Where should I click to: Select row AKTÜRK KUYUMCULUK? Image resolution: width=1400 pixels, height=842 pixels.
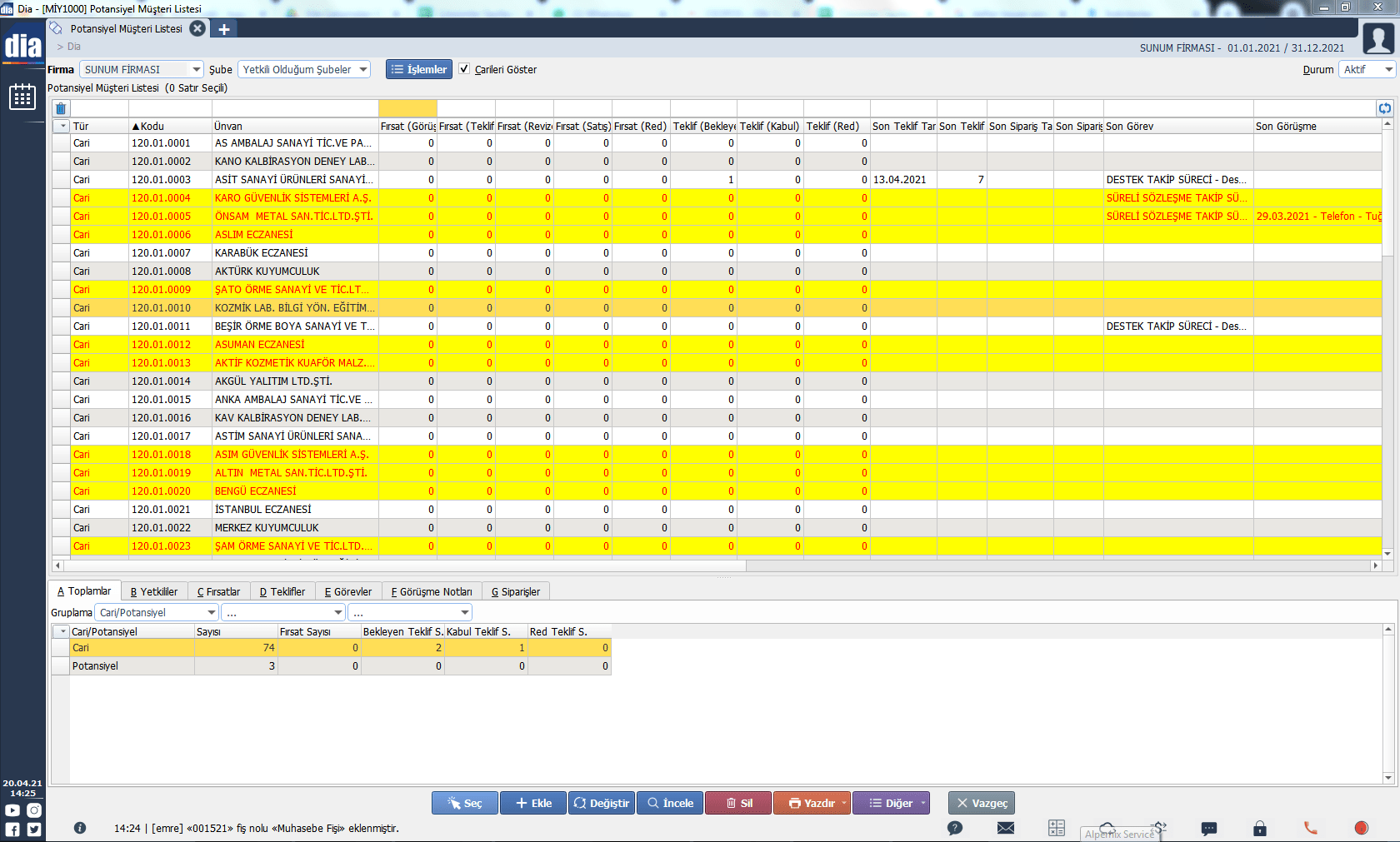[717, 272]
